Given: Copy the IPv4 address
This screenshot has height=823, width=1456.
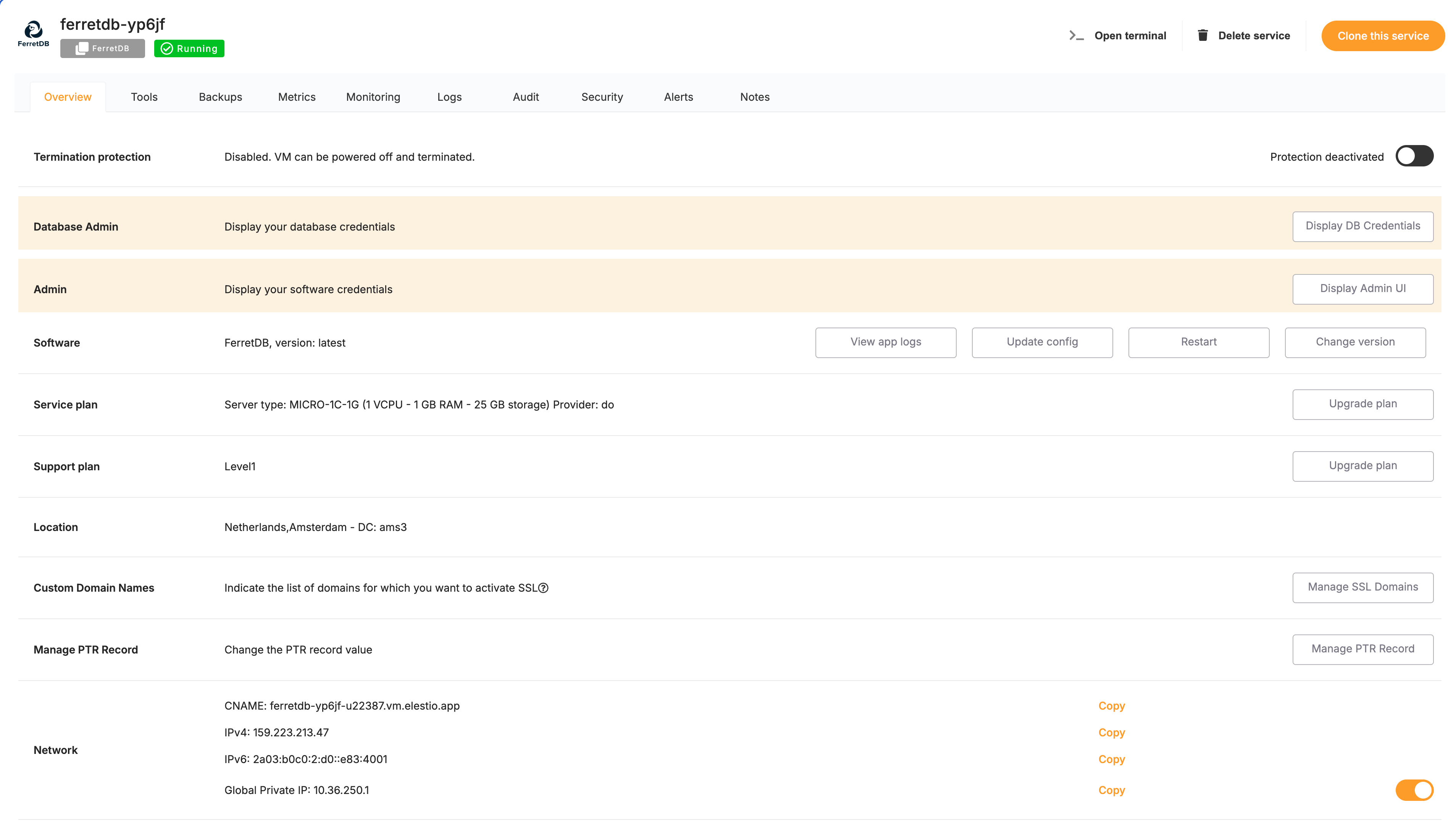Looking at the screenshot, I should (1111, 733).
